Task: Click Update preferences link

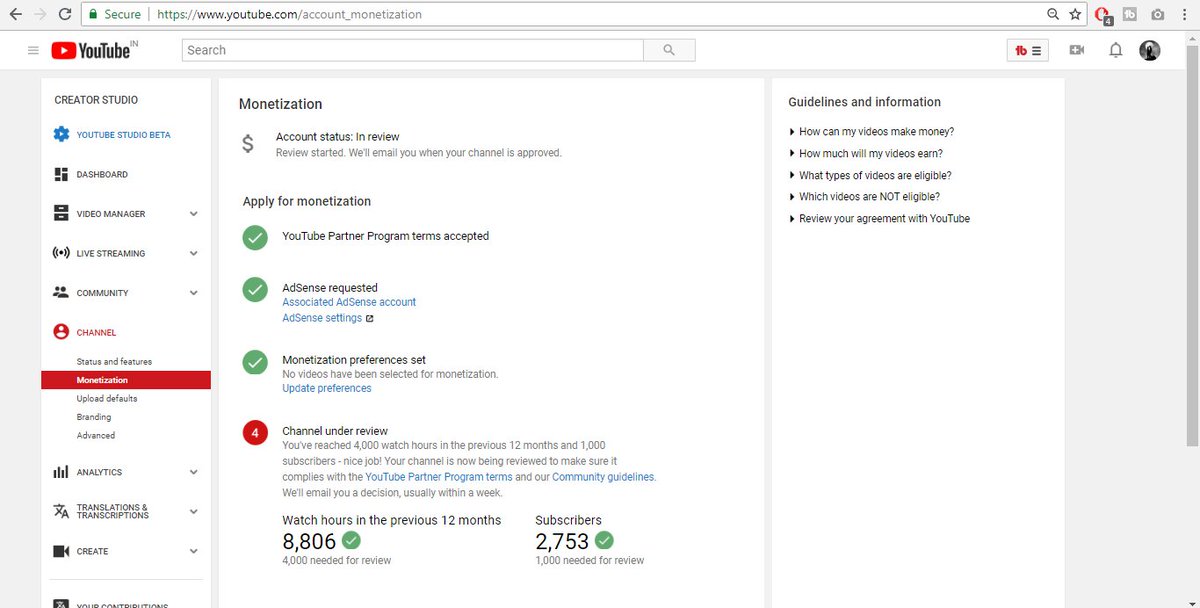Action: pyautogui.click(x=327, y=388)
